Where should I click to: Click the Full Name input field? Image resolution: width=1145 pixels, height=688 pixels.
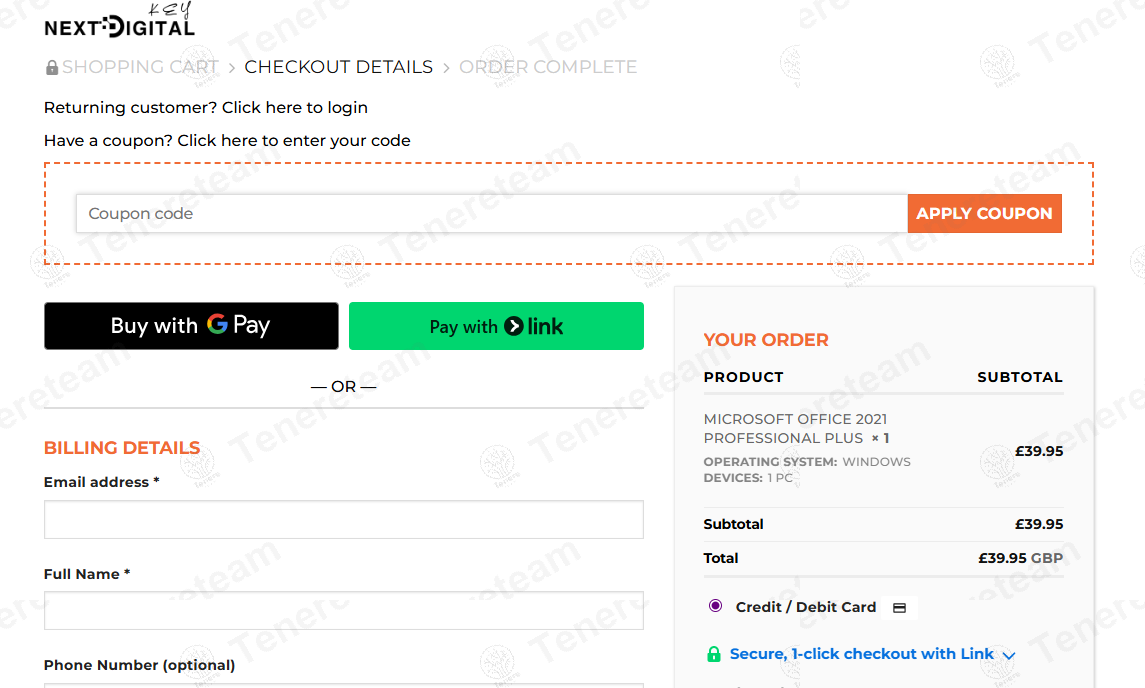(x=343, y=610)
